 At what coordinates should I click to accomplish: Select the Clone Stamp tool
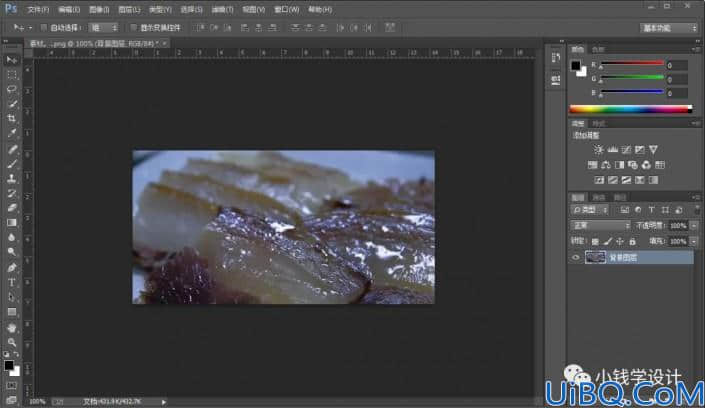click(12, 179)
